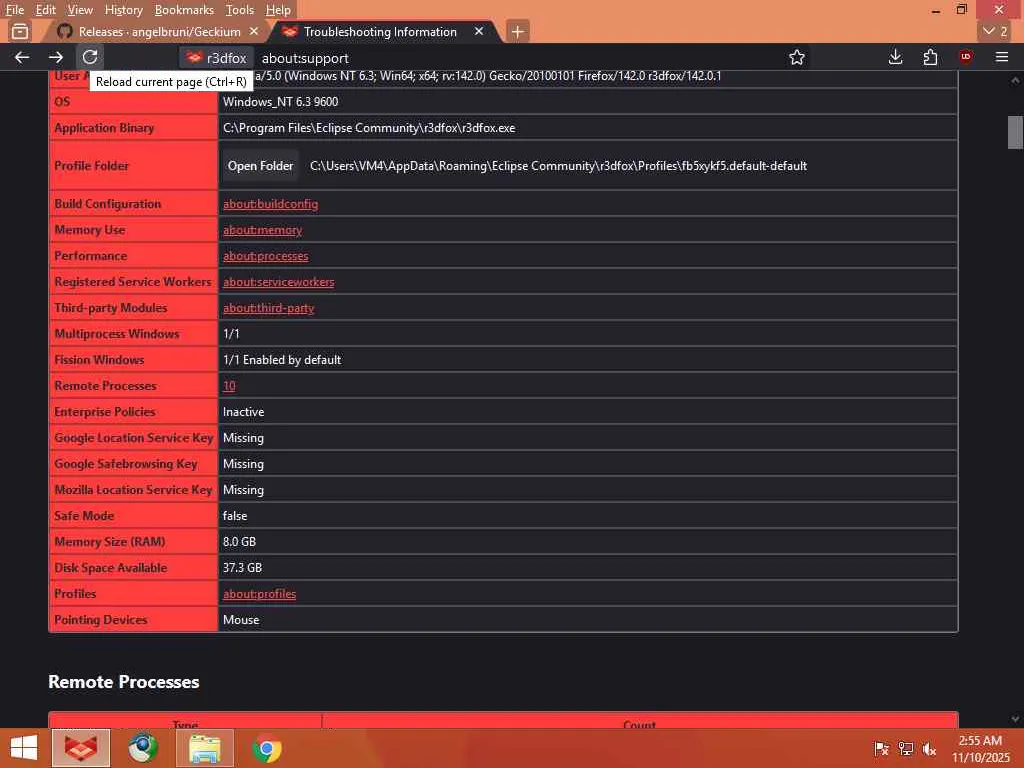Viewport: 1024px width, 768px height.
Task: Click the Remote Processes section heading
Action: 124,682
